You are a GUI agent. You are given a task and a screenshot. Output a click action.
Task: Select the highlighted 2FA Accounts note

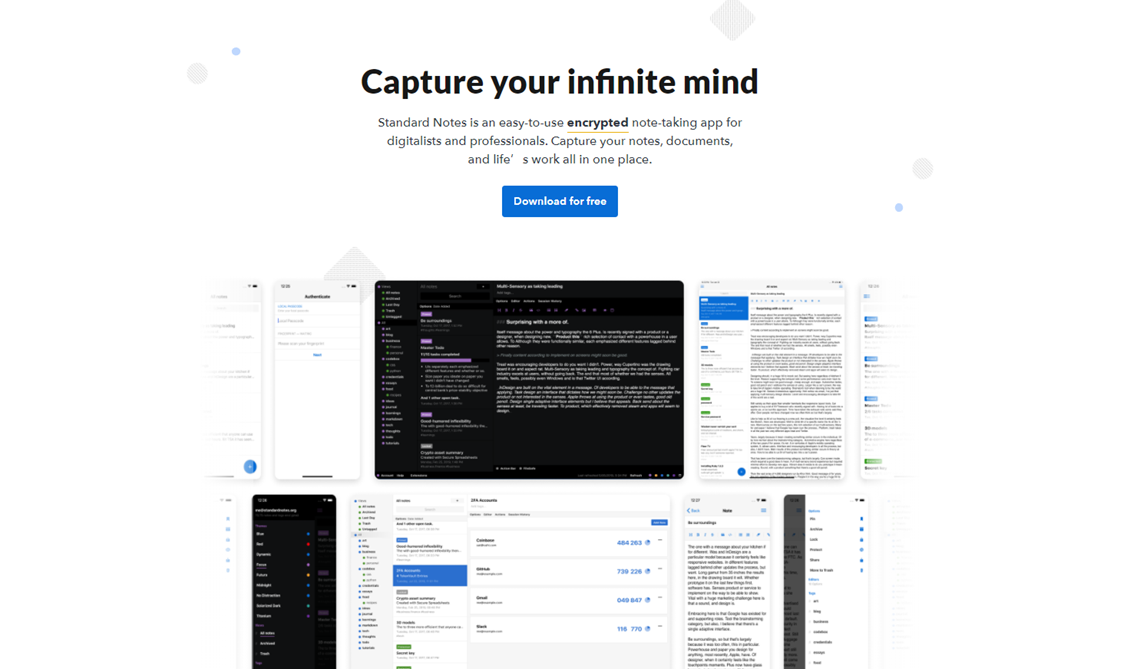[430, 574]
